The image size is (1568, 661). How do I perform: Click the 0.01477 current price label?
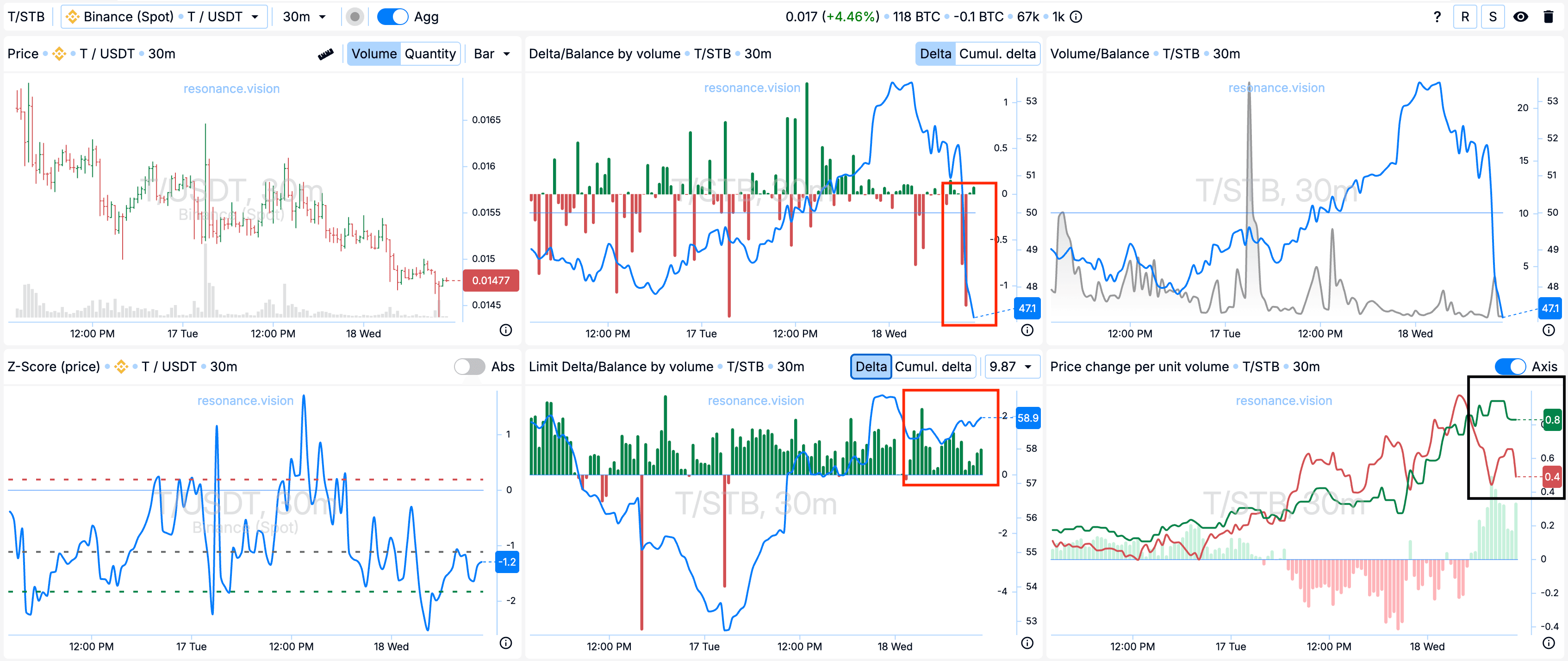491,281
